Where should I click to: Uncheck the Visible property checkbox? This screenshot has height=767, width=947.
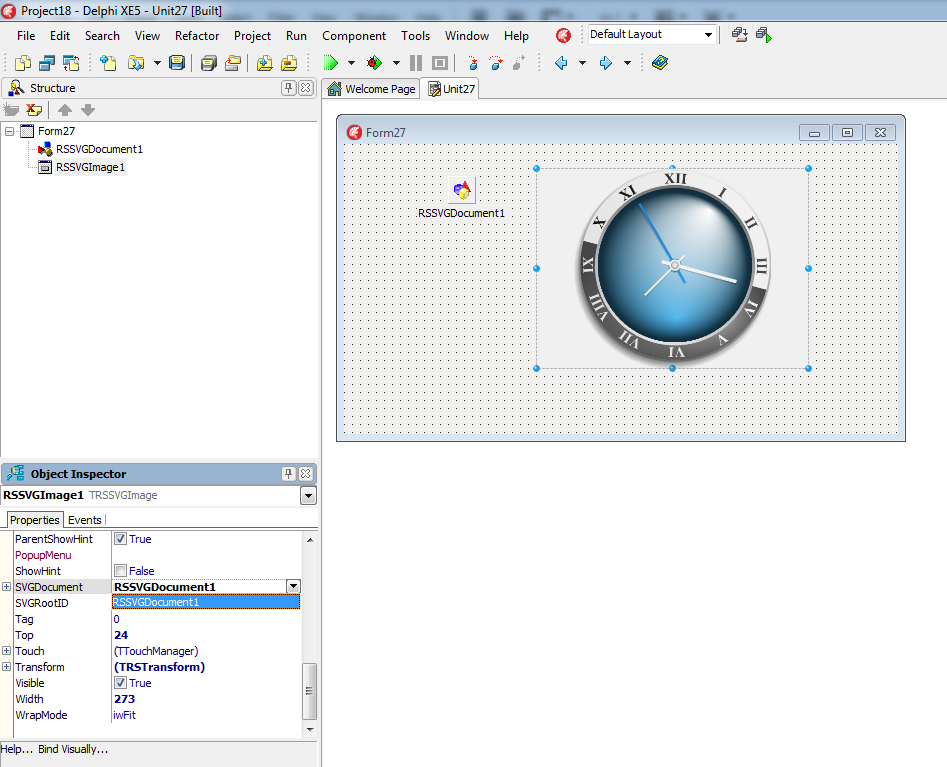120,683
